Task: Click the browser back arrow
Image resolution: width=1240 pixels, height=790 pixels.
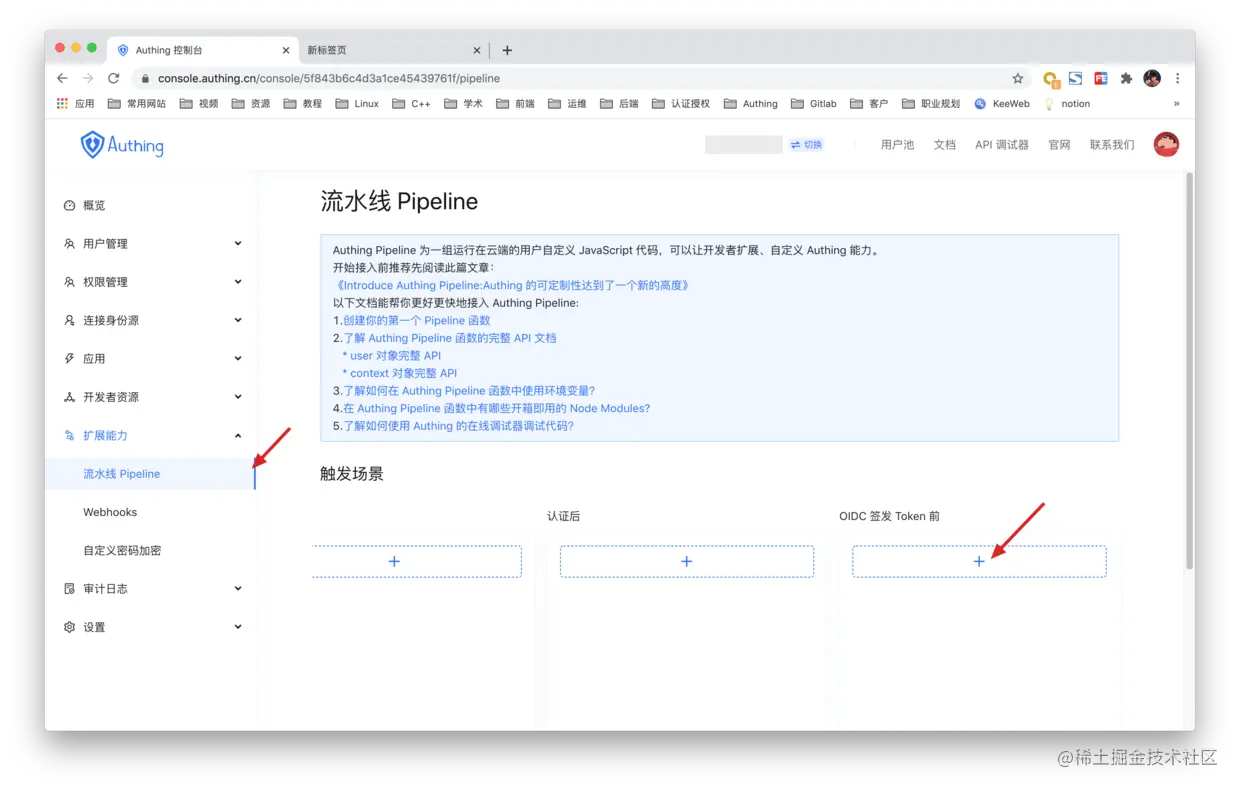Action: tap(62, 78)
